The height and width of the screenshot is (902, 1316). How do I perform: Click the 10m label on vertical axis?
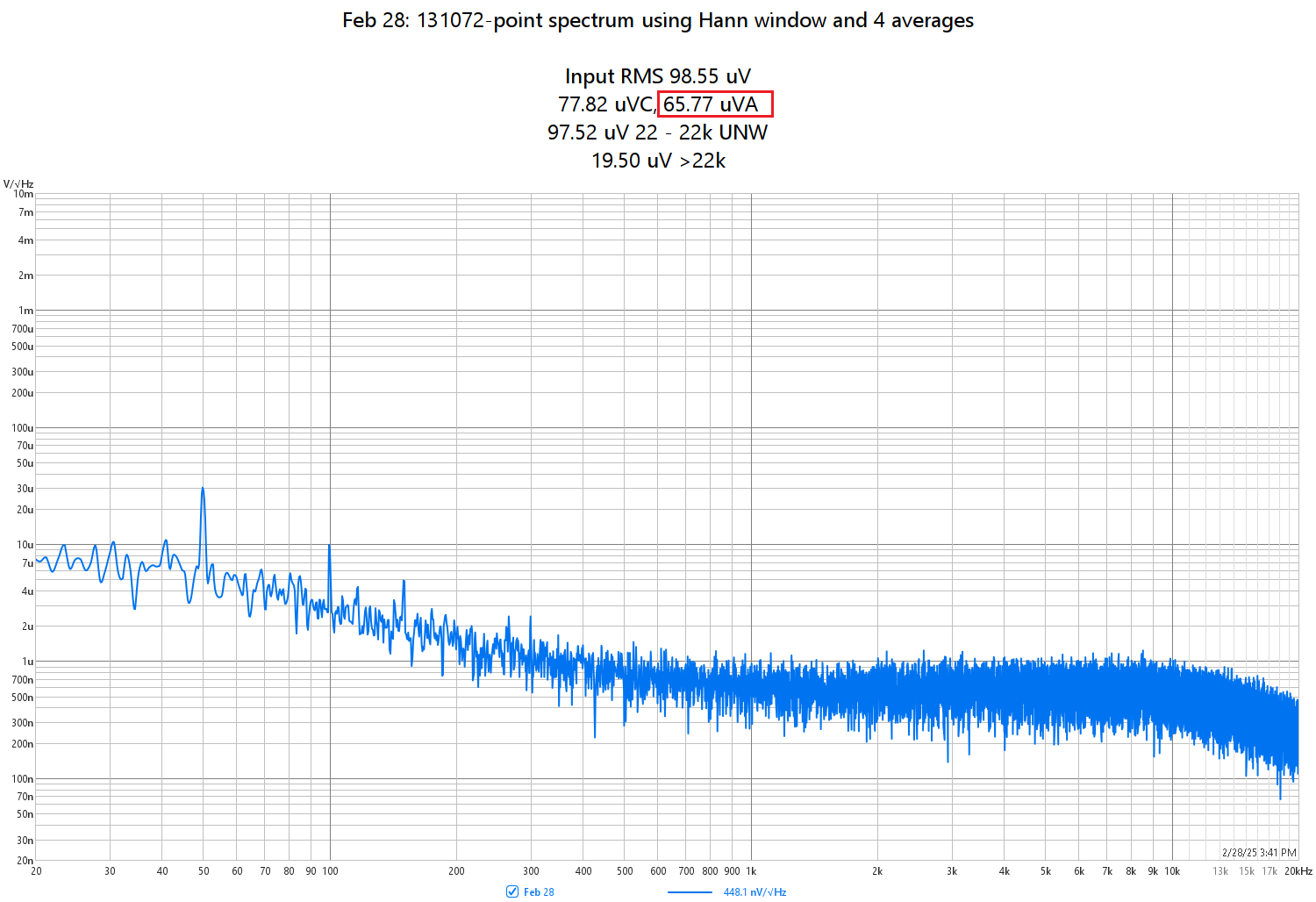[24, 194]
